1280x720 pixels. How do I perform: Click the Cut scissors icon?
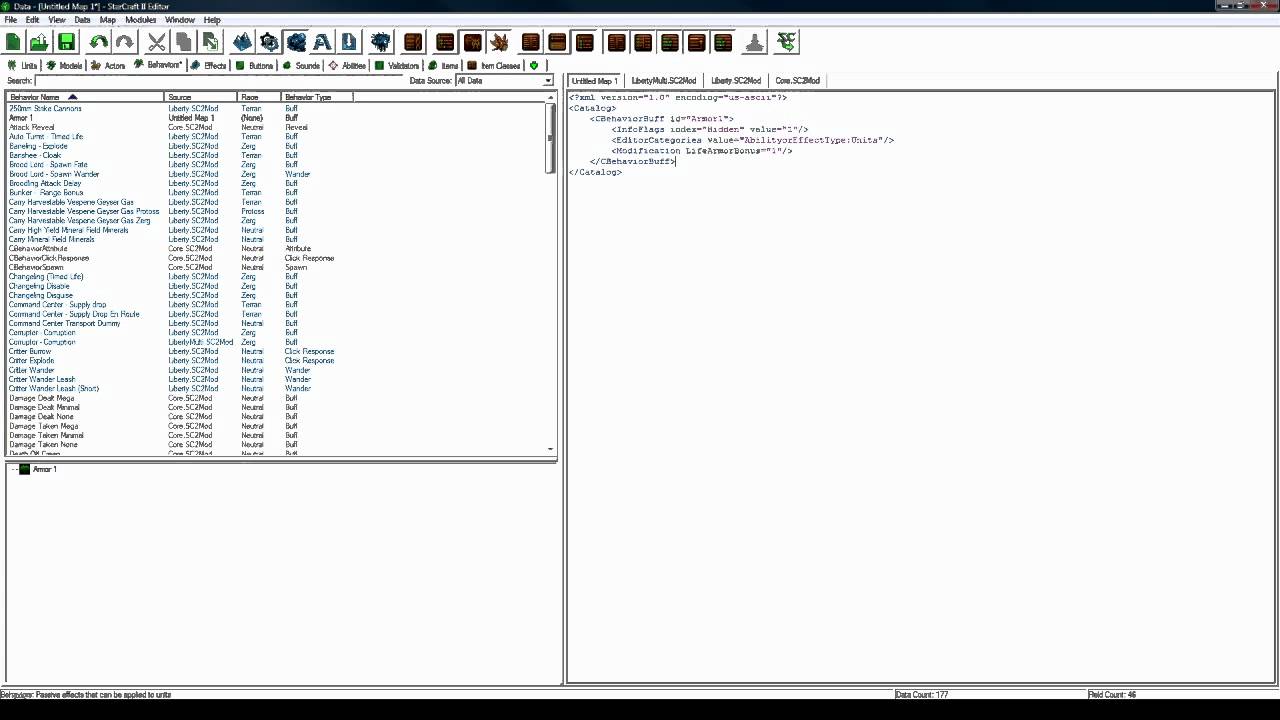(x=157, y=42)
